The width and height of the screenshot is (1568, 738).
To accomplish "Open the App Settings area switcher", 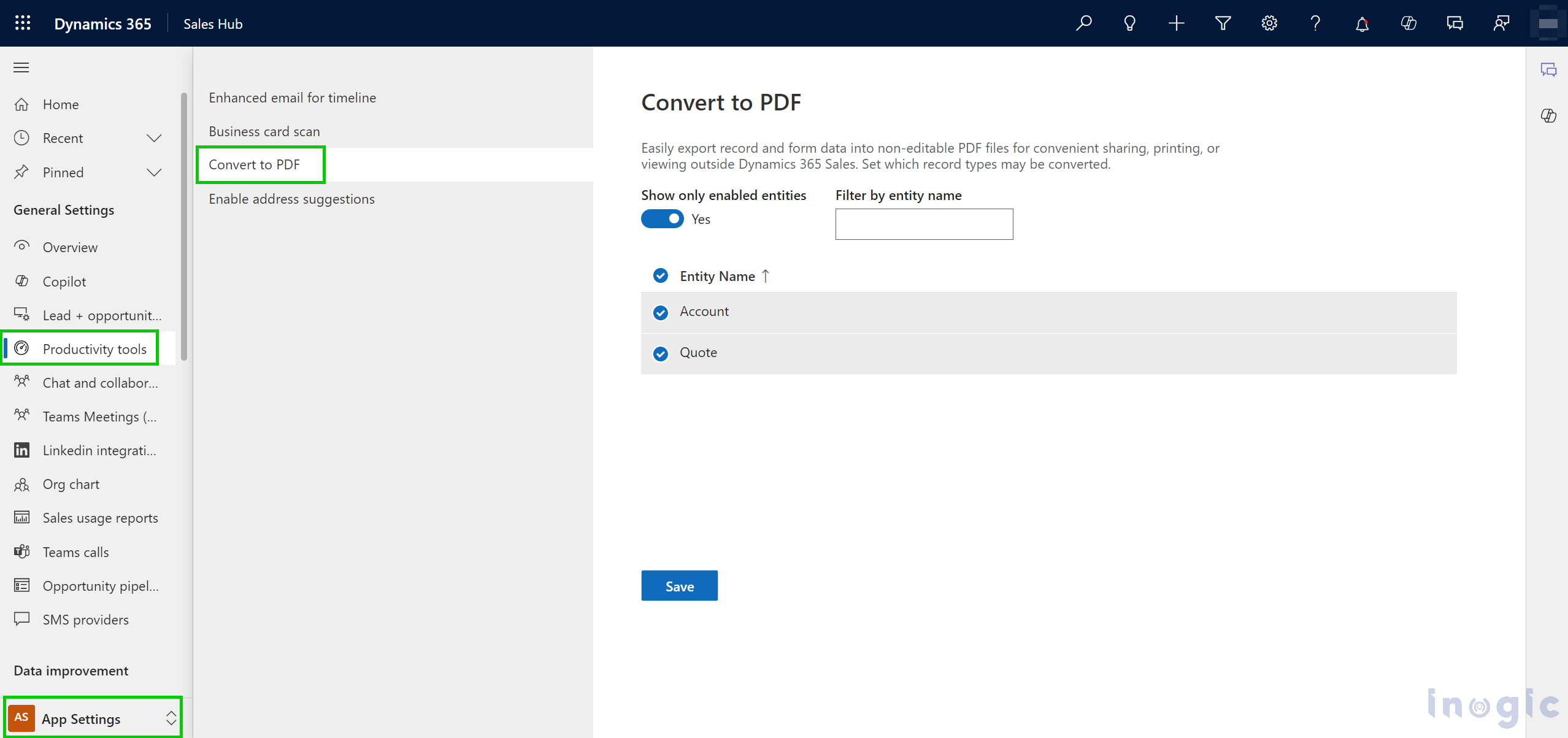I will click(x=93, y=718).
